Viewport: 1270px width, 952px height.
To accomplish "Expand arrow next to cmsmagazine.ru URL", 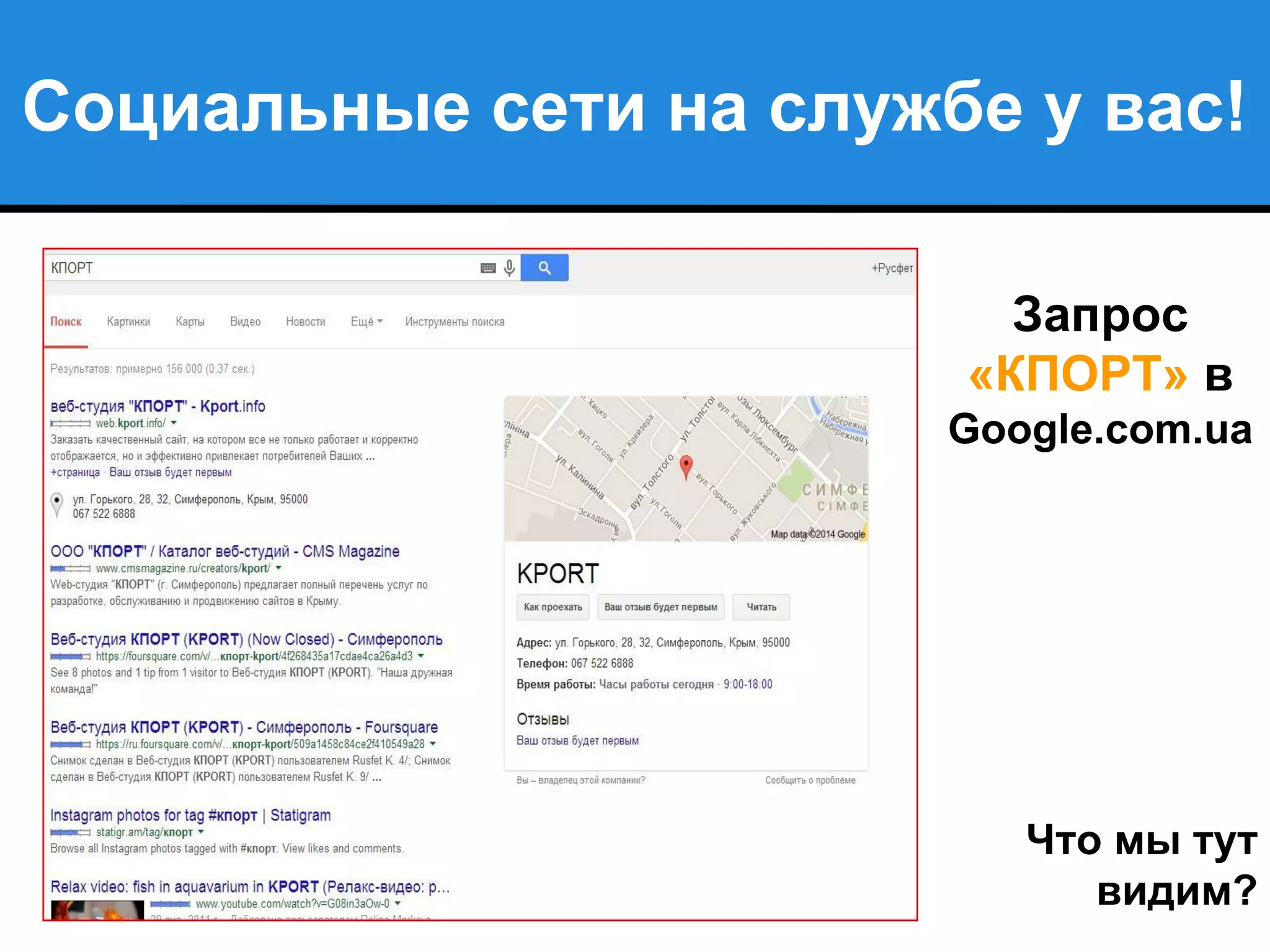I will [278, 568].
